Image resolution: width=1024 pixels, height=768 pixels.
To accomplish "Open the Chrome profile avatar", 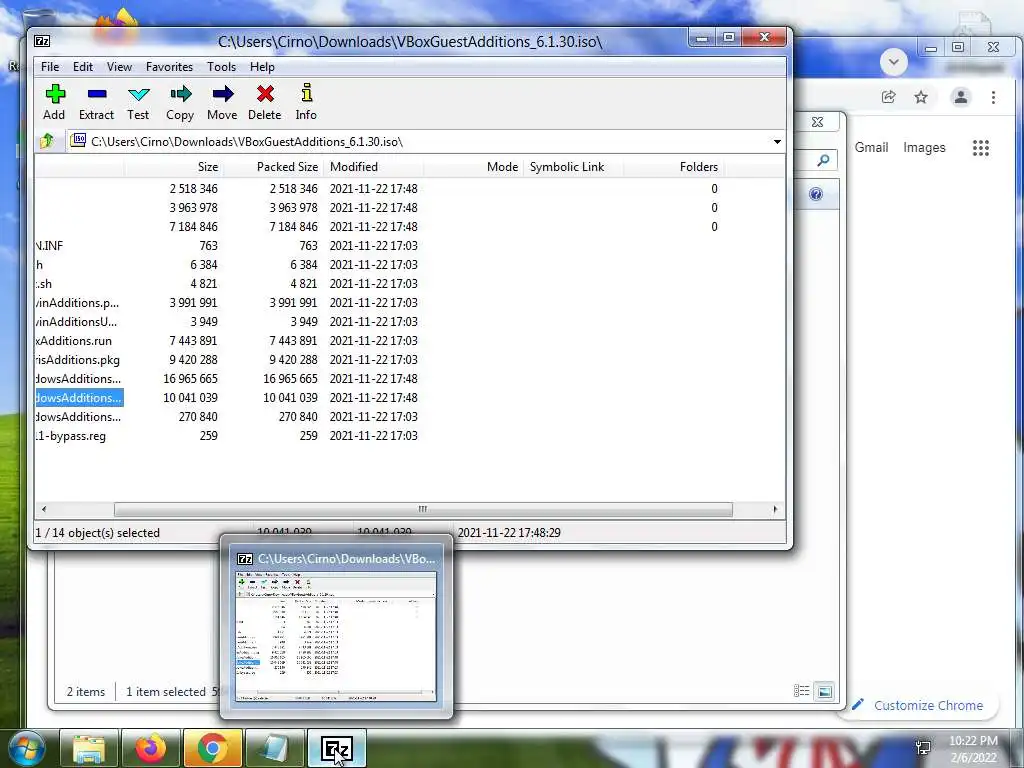I will [x=961, y=97].
